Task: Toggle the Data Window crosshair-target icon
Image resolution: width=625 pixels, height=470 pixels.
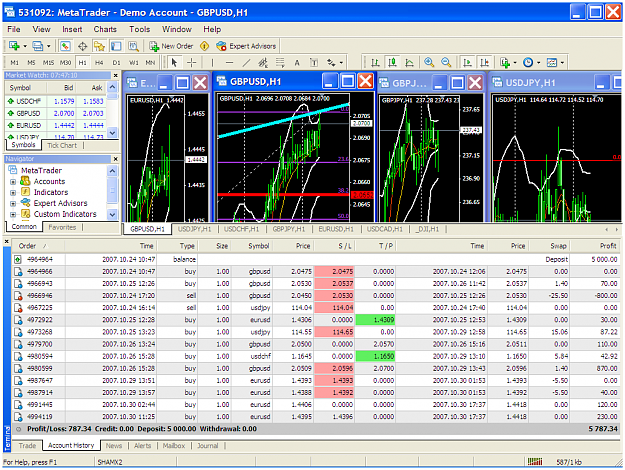Action: pyautogui.click(x=82, y=46)
